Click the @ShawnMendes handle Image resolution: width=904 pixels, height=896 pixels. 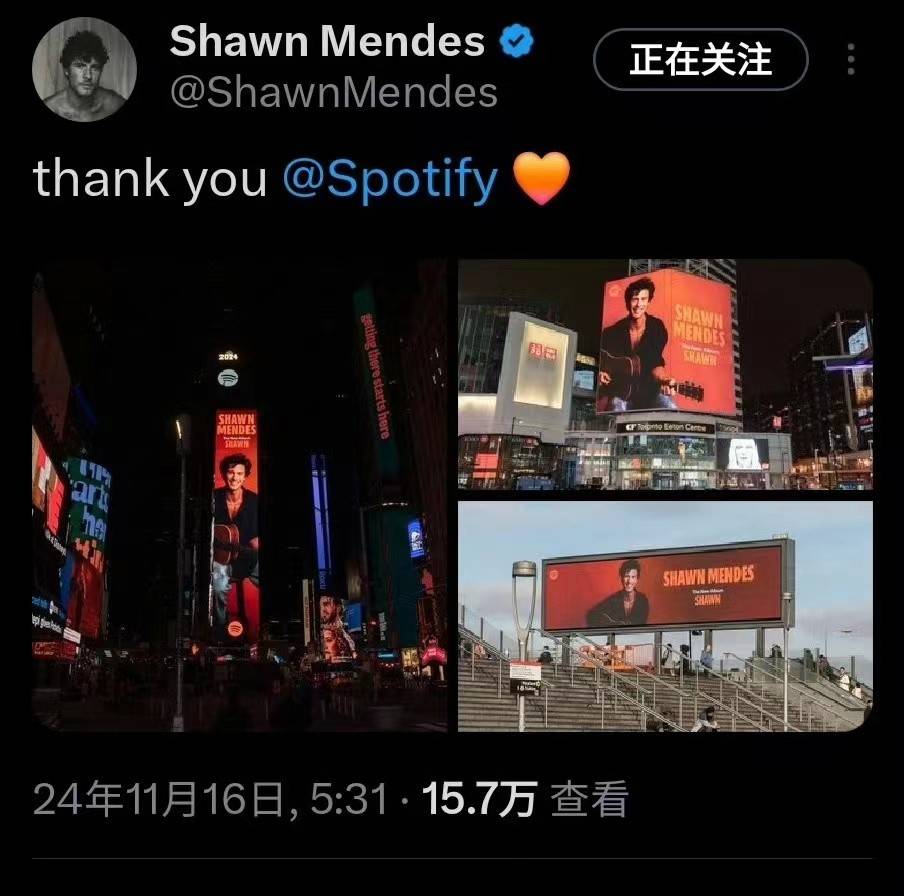click(x=334, y=92)
